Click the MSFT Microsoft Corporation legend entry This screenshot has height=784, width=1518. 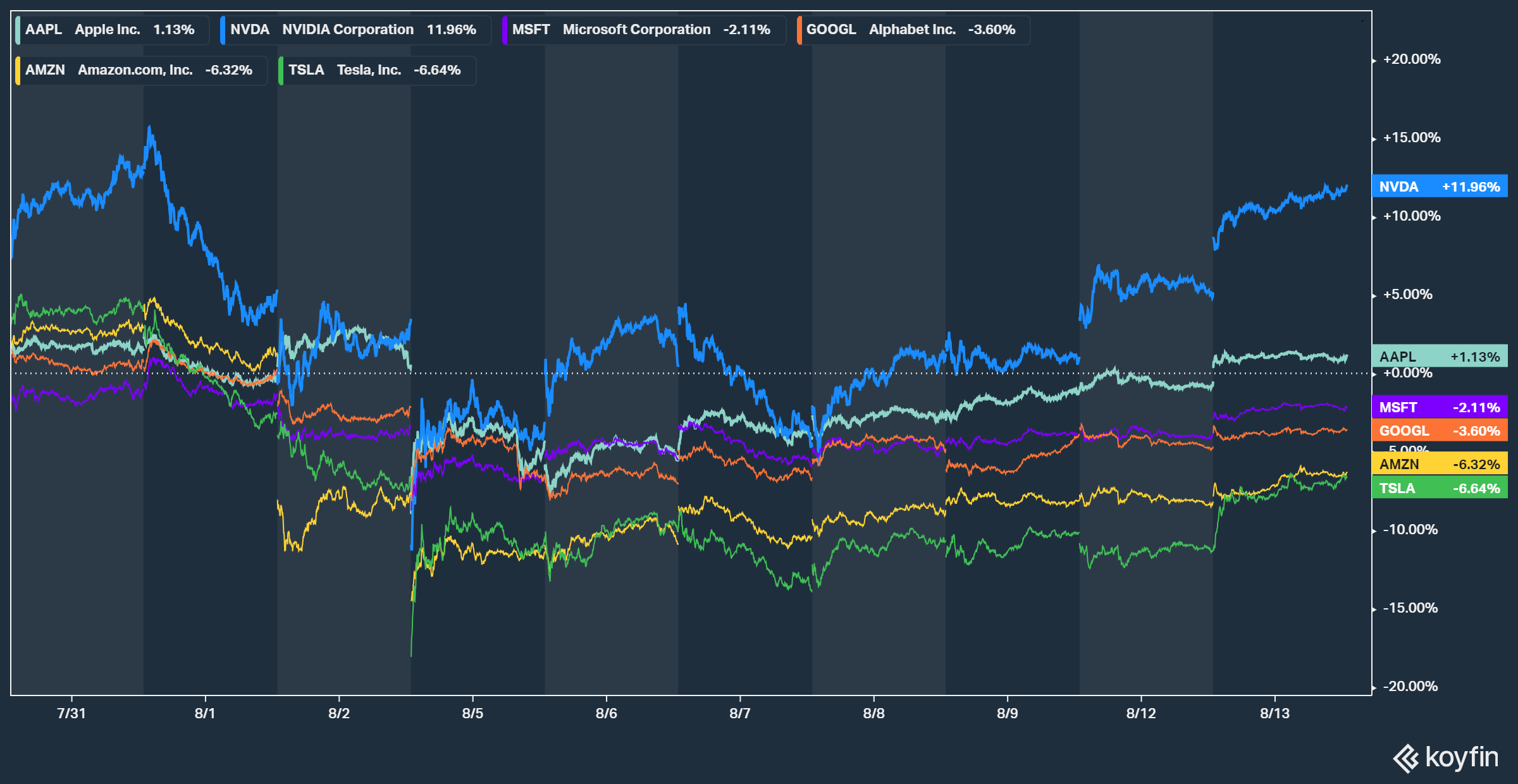[642, 30]
